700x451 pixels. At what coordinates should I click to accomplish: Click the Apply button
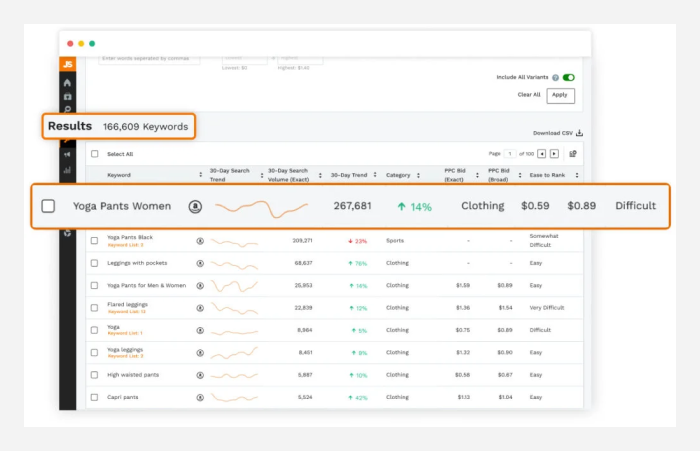560,96
